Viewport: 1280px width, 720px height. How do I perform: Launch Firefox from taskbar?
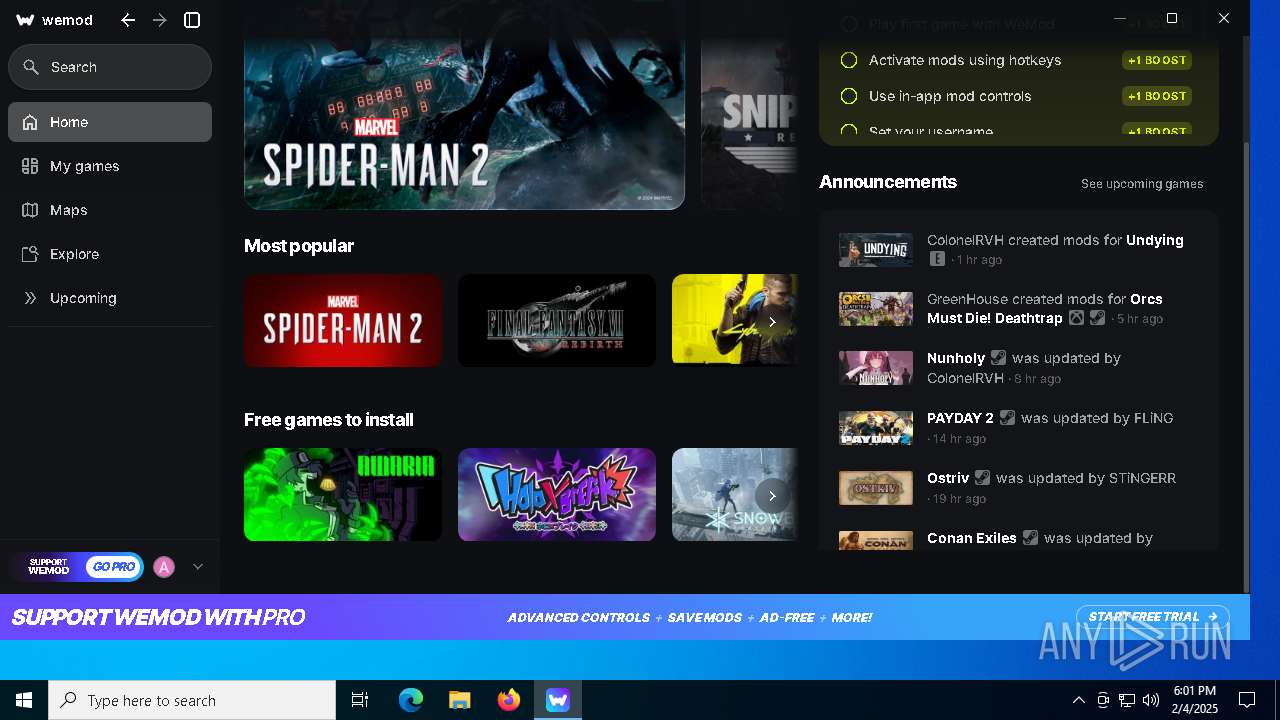click(x=509, y=700)
